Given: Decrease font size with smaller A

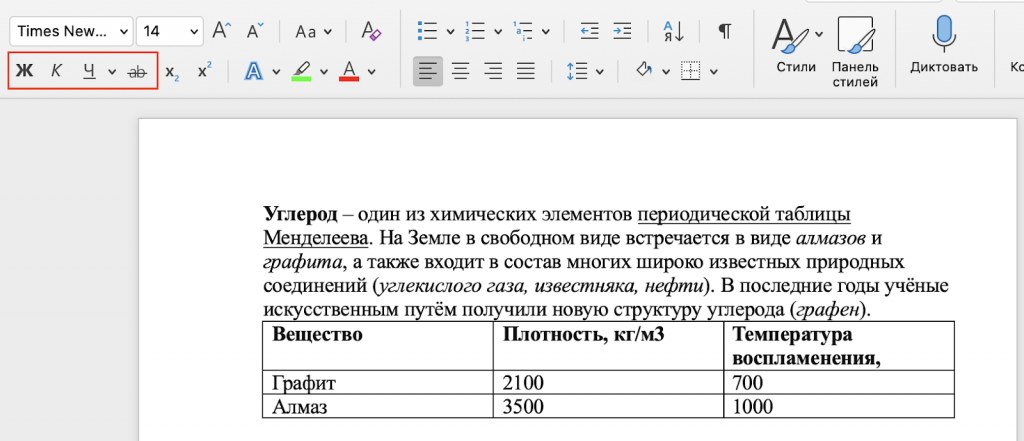Looking at the screenshot, I should coord(255,31).
